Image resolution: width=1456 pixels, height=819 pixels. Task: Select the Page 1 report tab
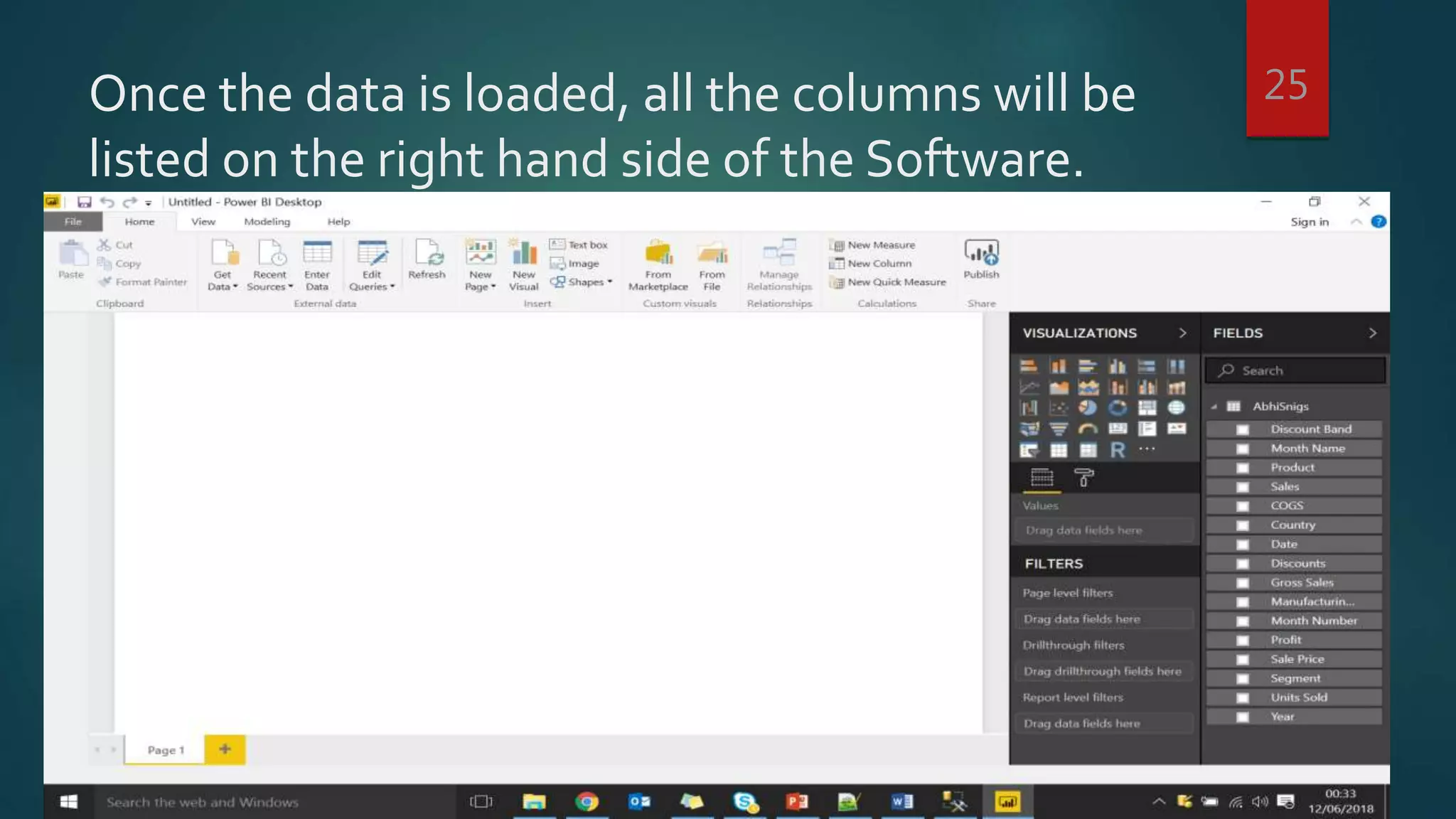pyautogui.click(x=165, y=750)
